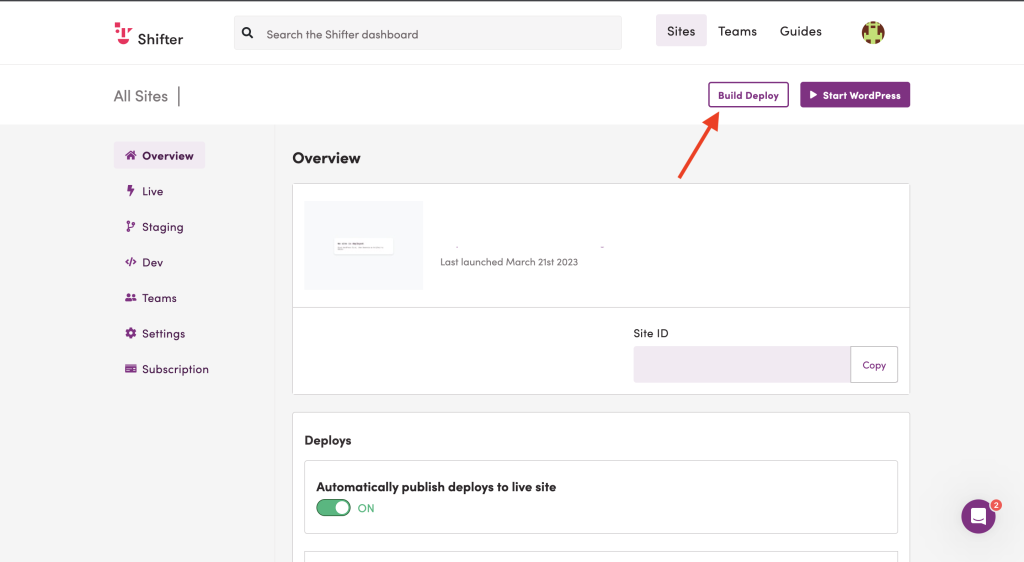Click the Site ID text field
Screen dimensions: 1024x562
tap(742, 364)
